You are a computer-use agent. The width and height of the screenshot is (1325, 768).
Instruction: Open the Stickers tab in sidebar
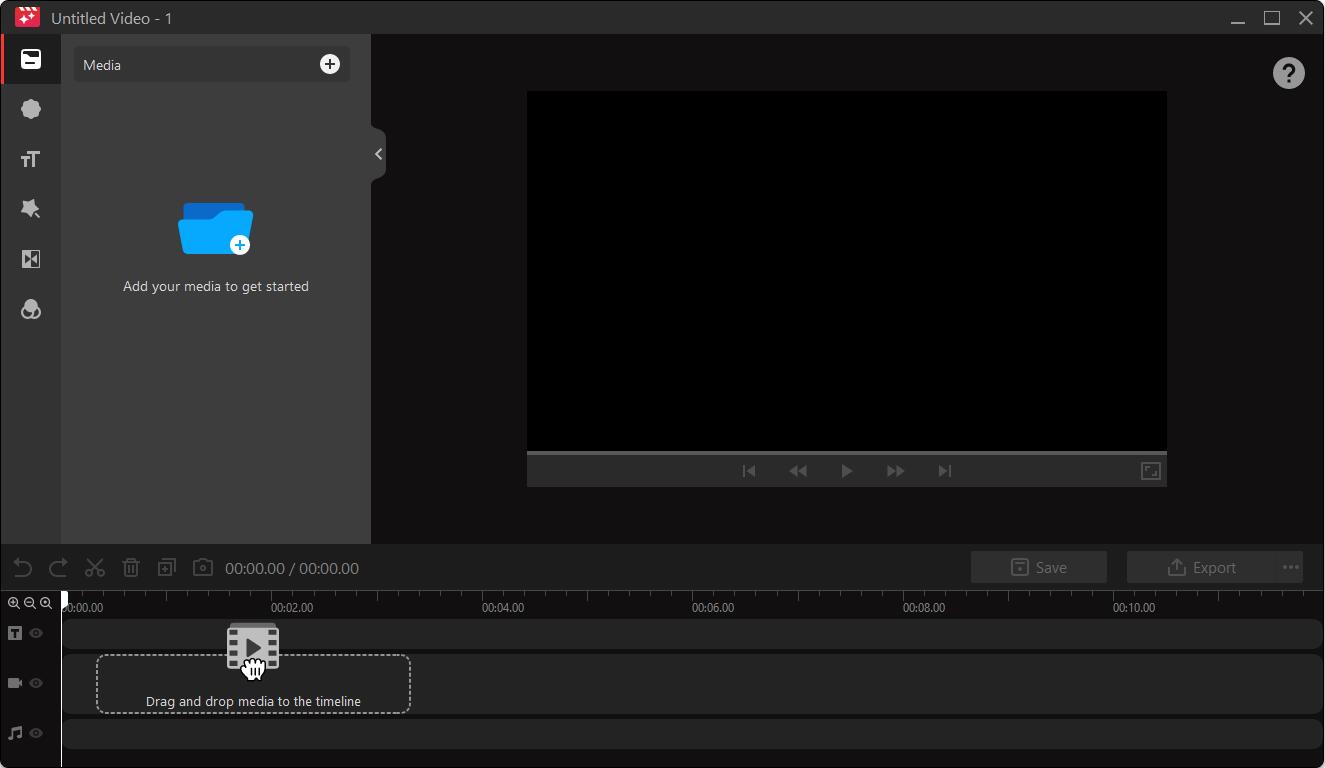click(x=31, y=109)
